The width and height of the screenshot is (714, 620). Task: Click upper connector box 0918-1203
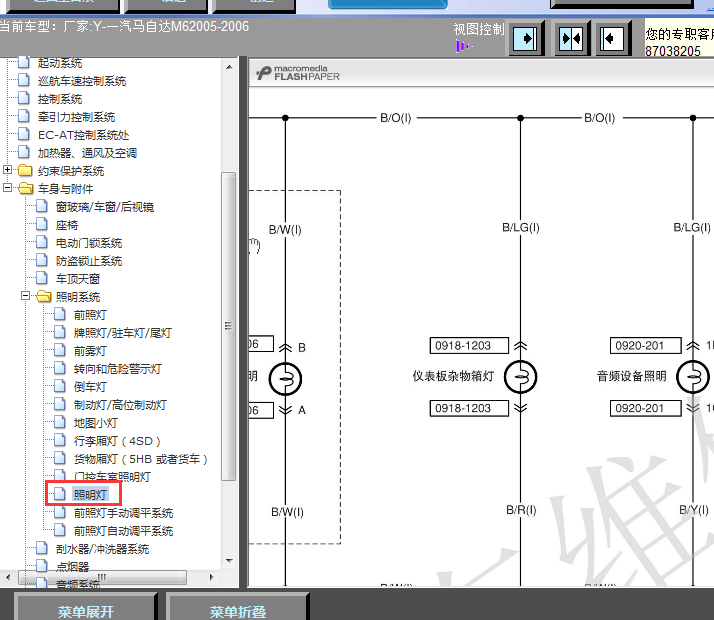click(x=469, y=346)
